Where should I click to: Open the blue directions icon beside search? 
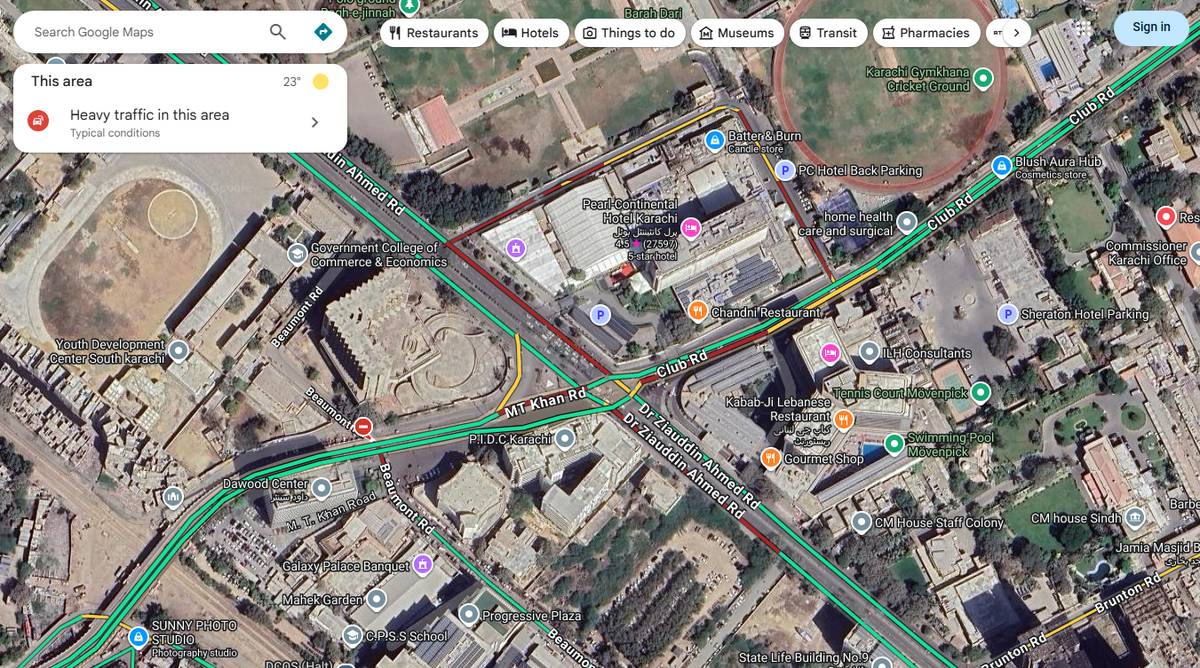(x=322, y=32)
